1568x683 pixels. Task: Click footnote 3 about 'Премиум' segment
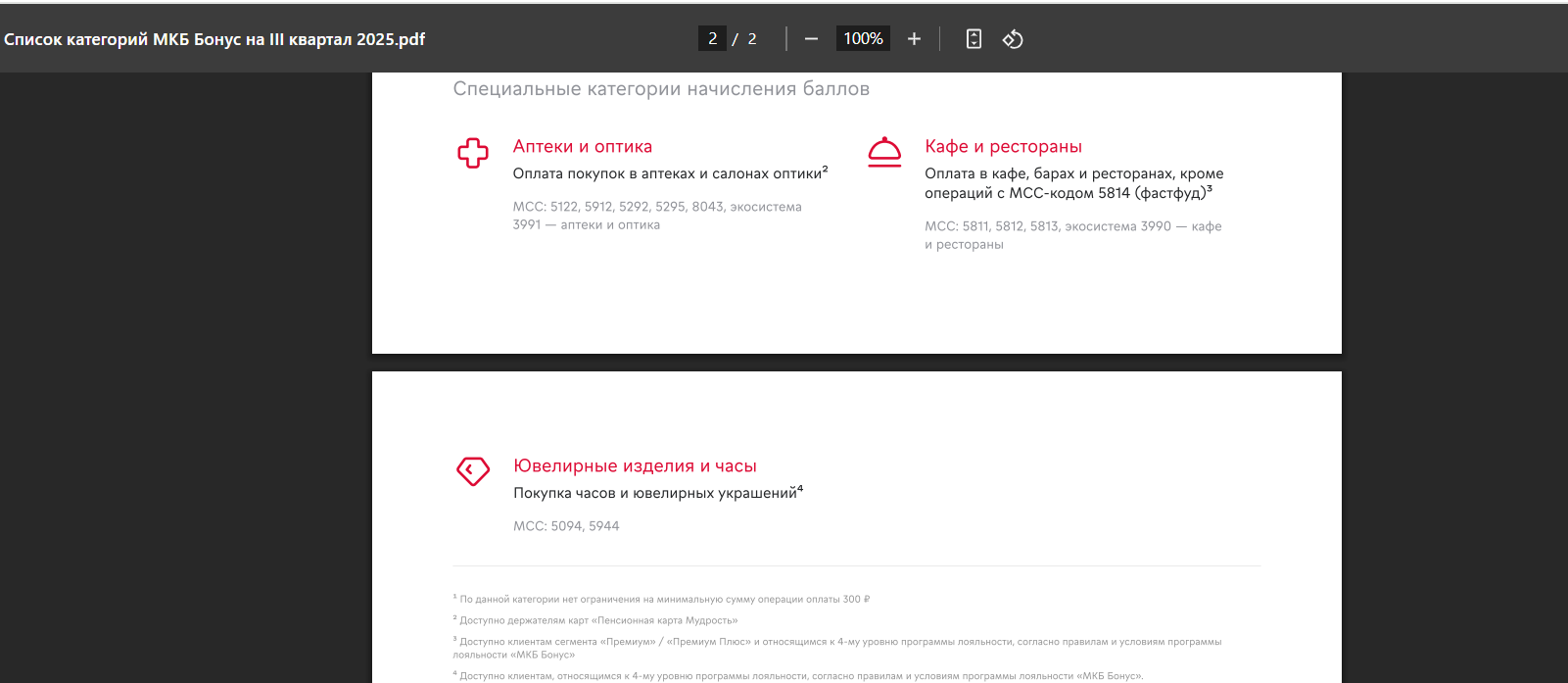pos(837,648)
